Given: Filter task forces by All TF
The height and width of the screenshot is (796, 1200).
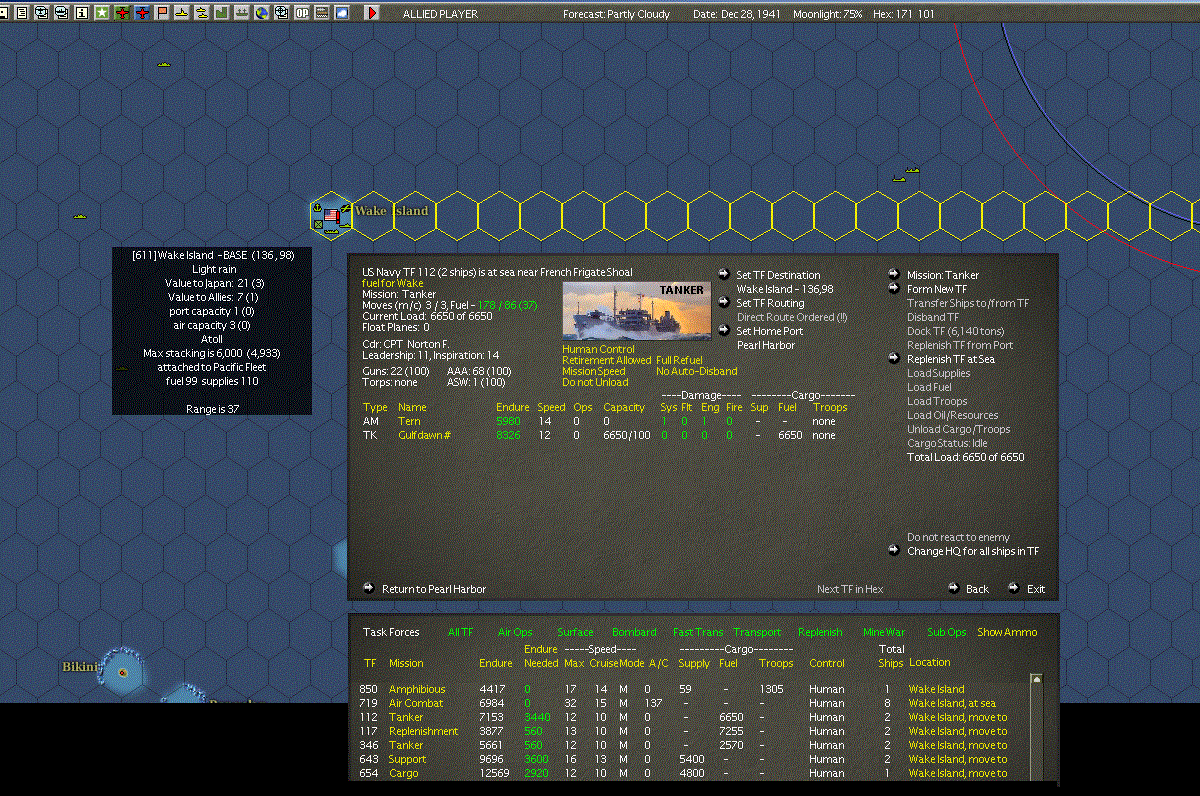Looking at the screenshot, I should 461,632.
